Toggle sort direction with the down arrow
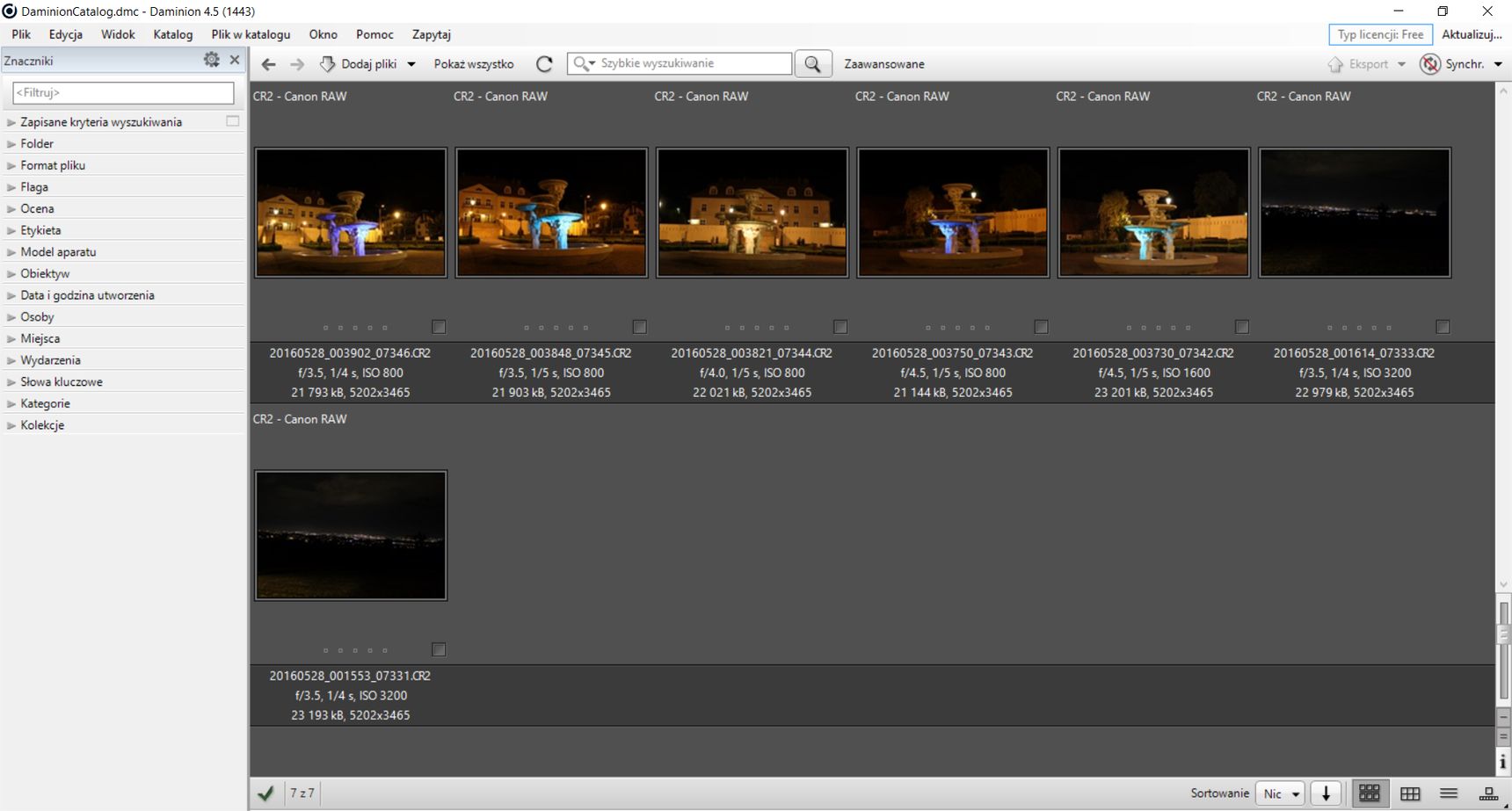Image resolution: width=1512 pixels, height=811 pixels. pos(1326,793)
